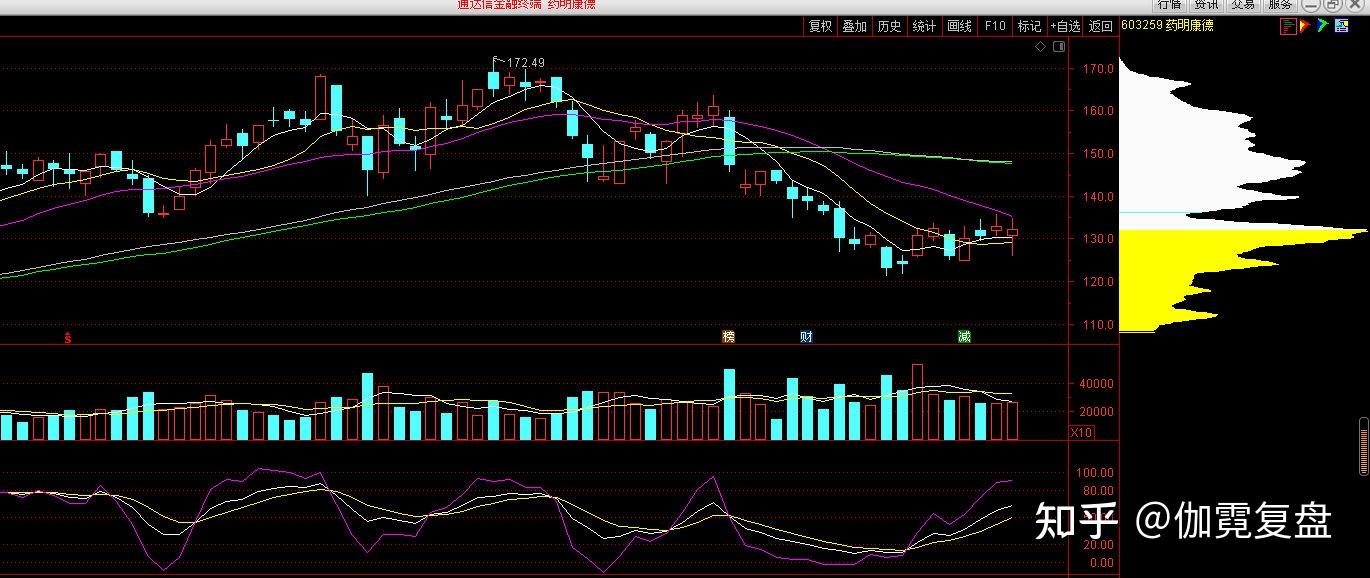
Task: Click the 减 marker on chart
Action: (x=964, y=337)
